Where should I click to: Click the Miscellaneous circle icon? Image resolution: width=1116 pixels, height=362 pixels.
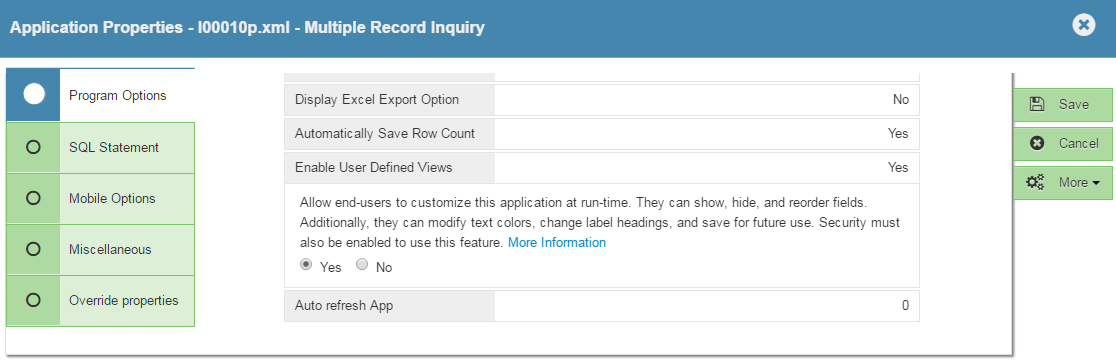[x=33, y=250]
